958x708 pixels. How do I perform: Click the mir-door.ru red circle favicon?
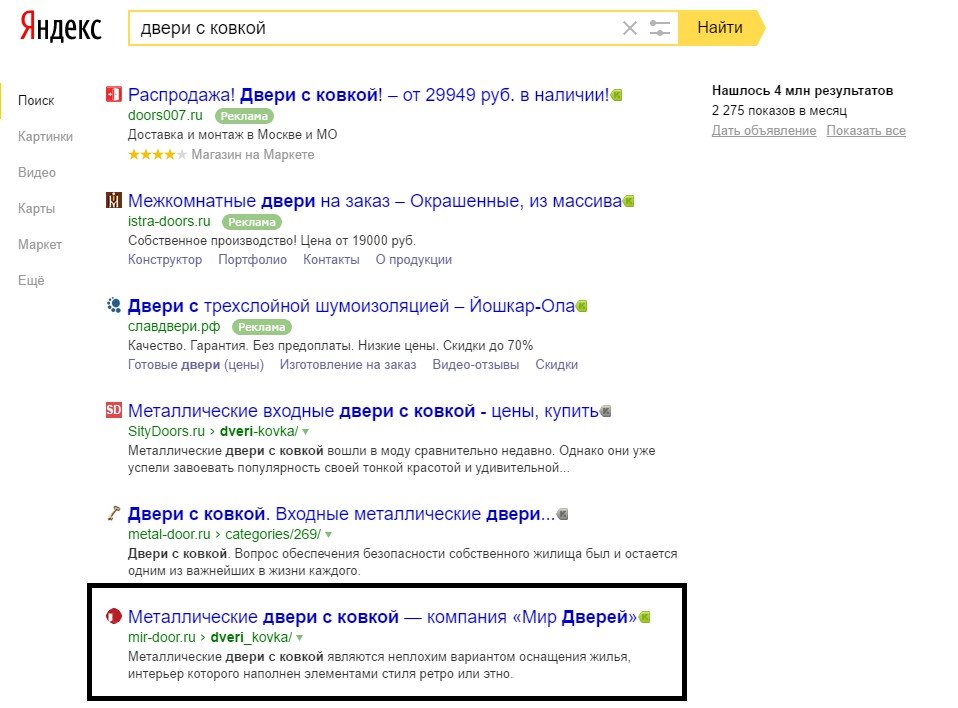(114, 616)
